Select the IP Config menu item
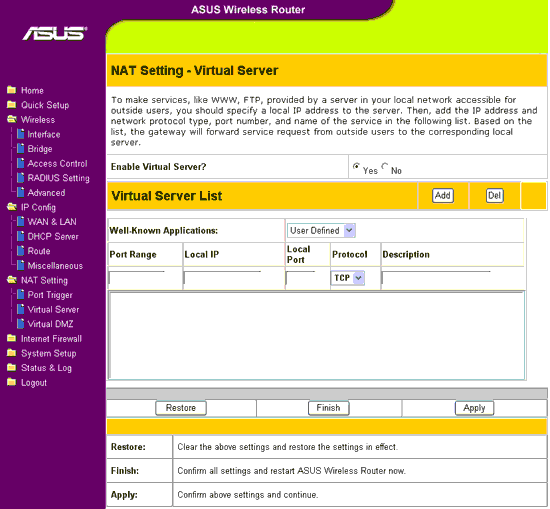The height and width of the screenshot is (509, 550). point(38,208)
